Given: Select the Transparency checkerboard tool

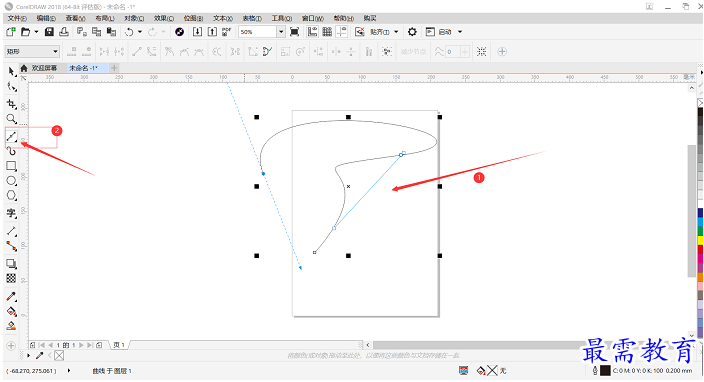Looking at the screenshot, I should point(11,278).
